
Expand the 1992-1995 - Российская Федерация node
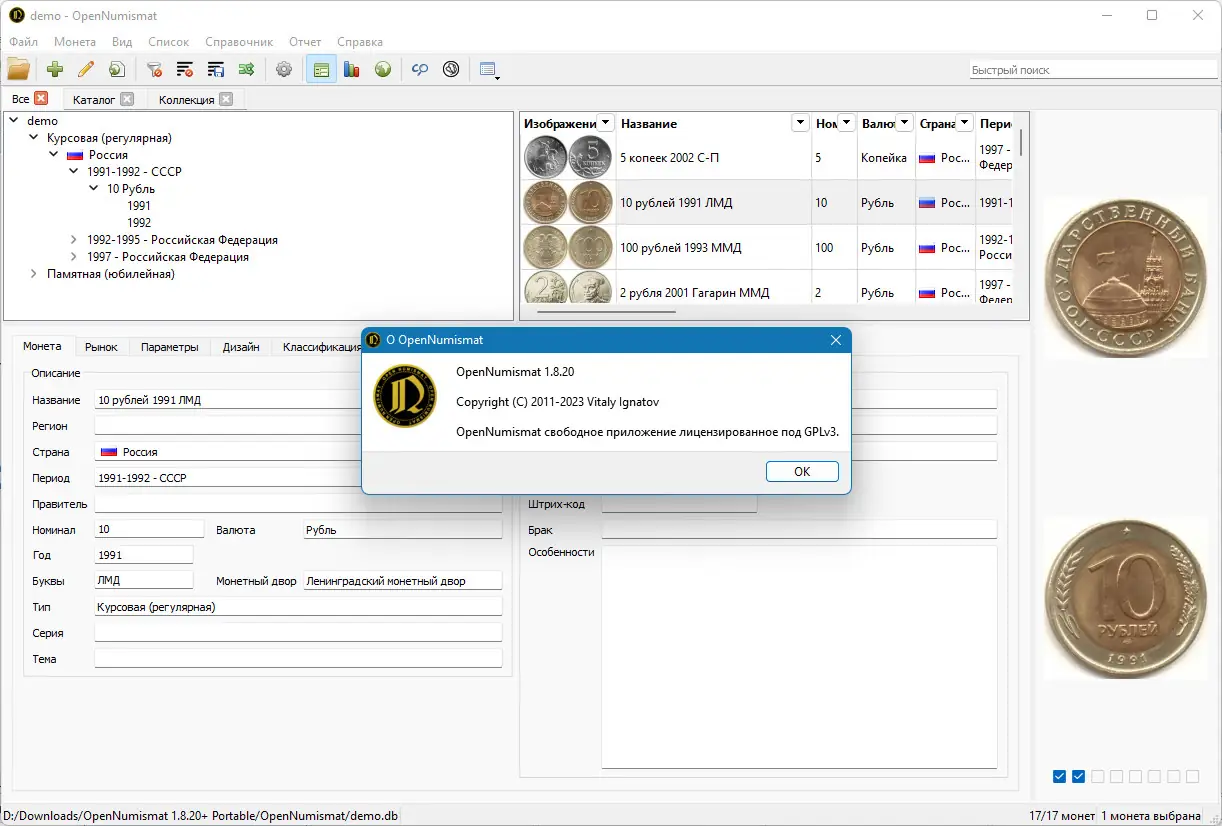[x=74, y=240]
